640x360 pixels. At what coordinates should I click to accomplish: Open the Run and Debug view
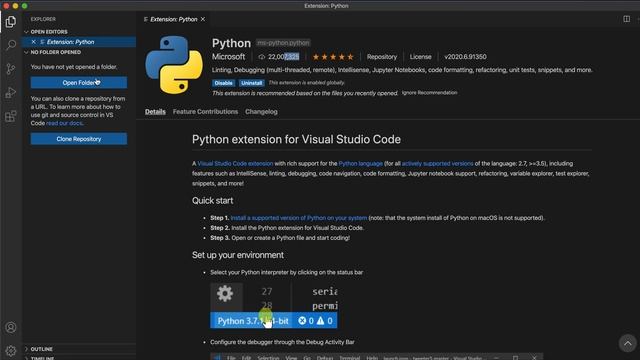coord(11,93)
